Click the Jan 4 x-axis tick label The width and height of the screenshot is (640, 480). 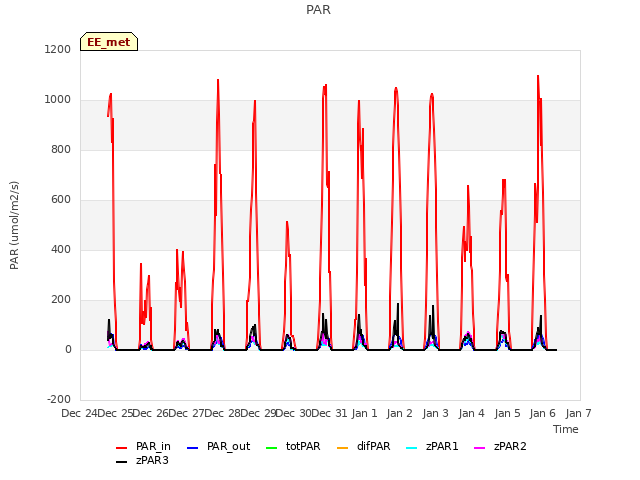(471, 413)
